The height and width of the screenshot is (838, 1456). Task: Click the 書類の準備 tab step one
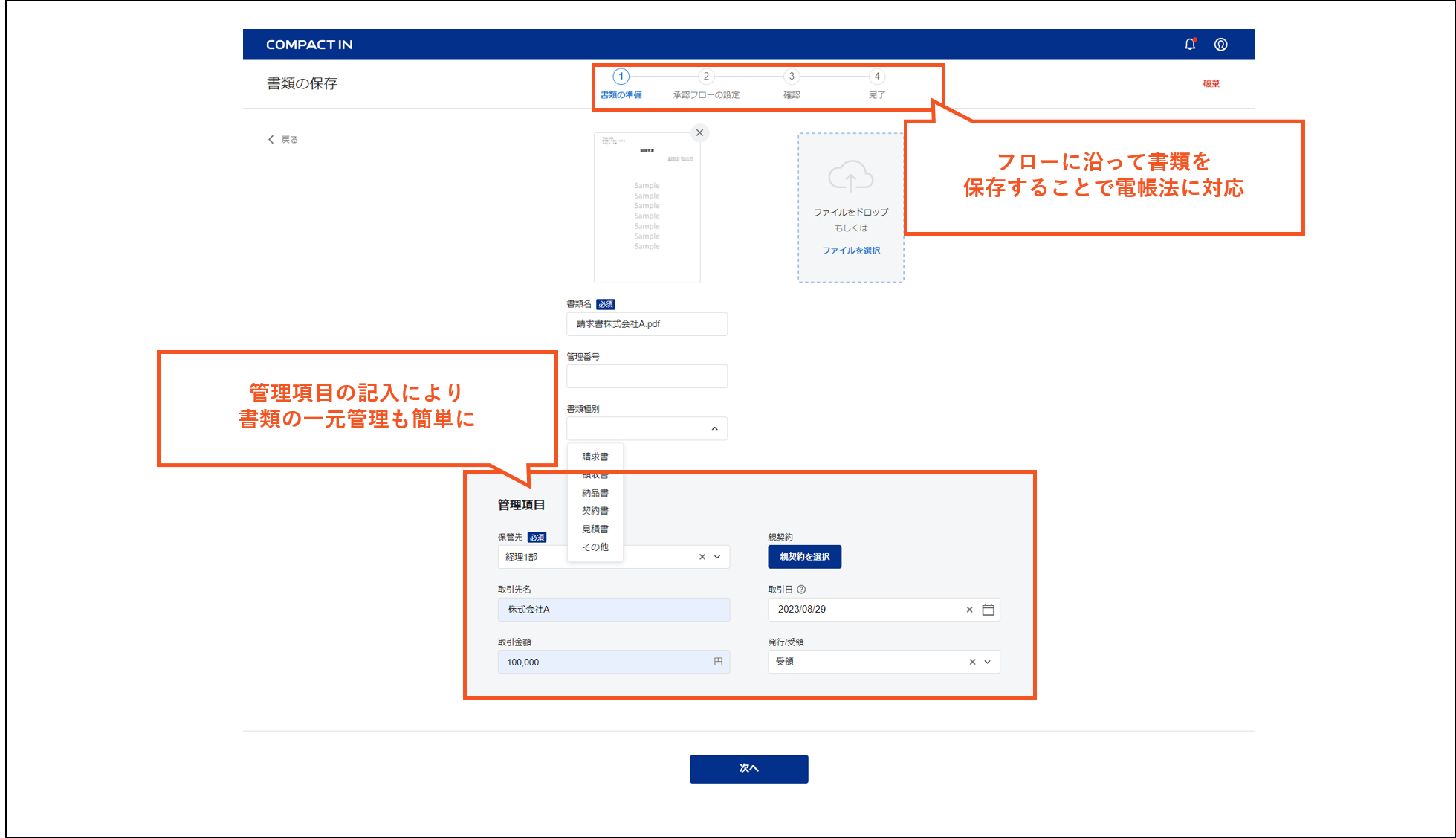tap(620, 84)
